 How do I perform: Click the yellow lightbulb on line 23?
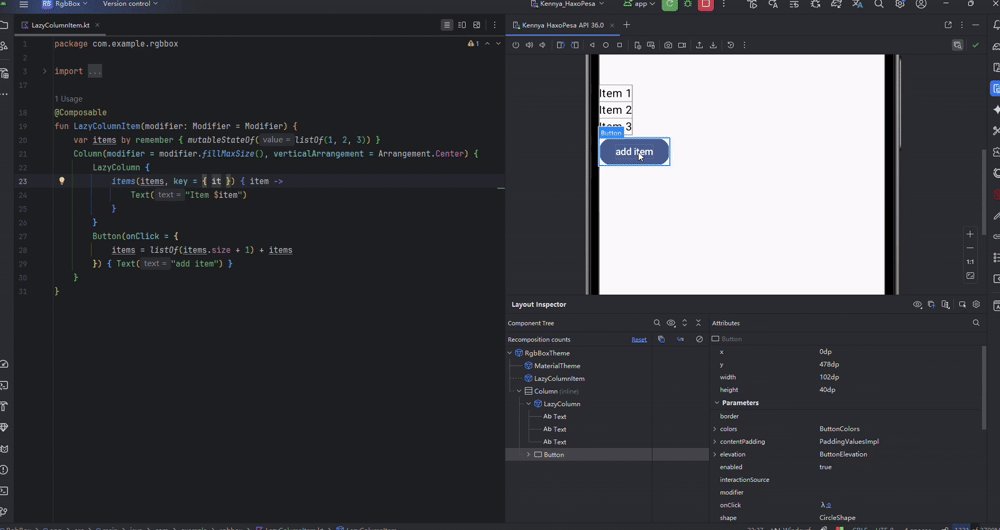pos(62,181)
